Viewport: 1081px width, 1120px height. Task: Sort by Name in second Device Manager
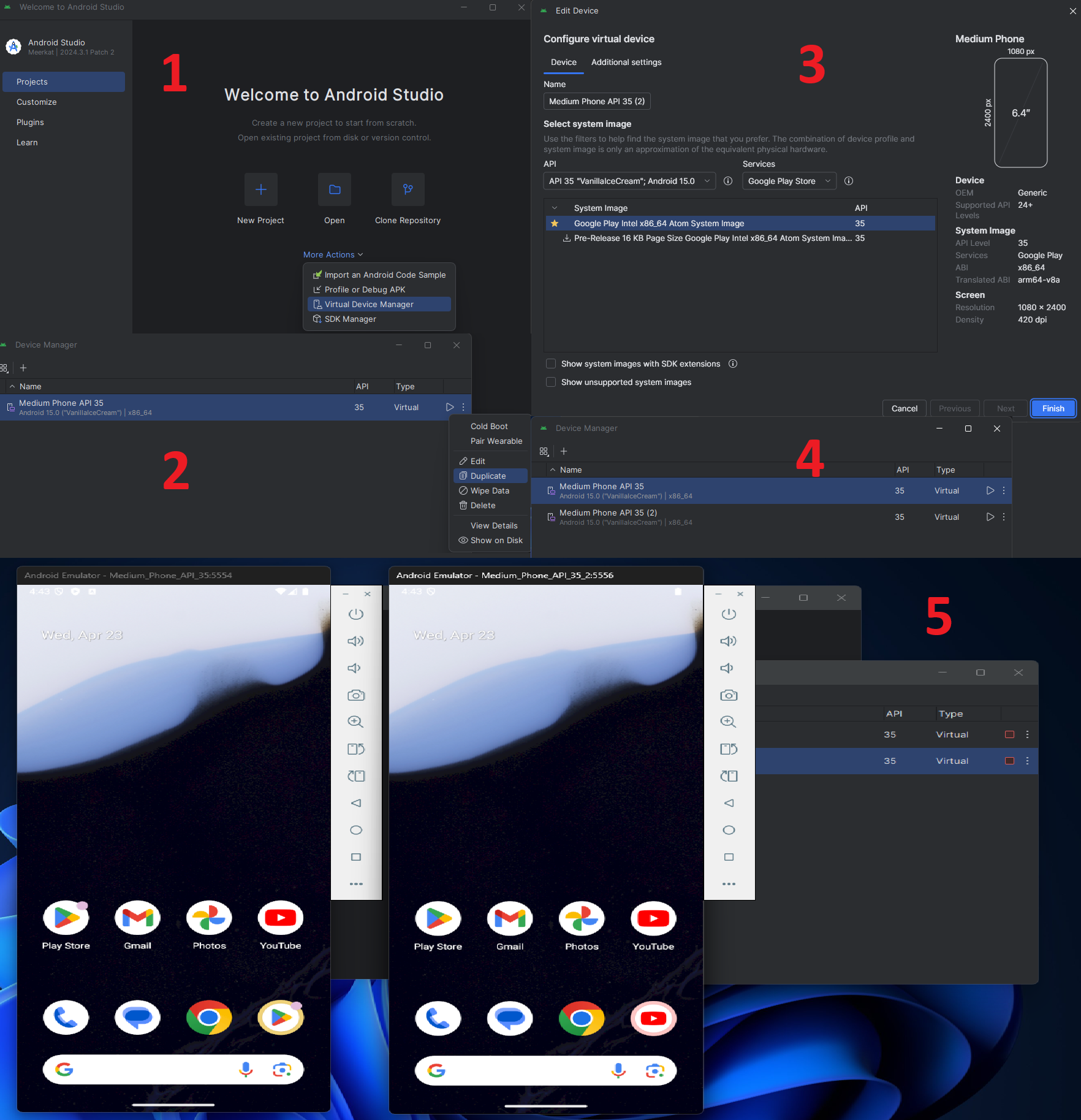571,470
